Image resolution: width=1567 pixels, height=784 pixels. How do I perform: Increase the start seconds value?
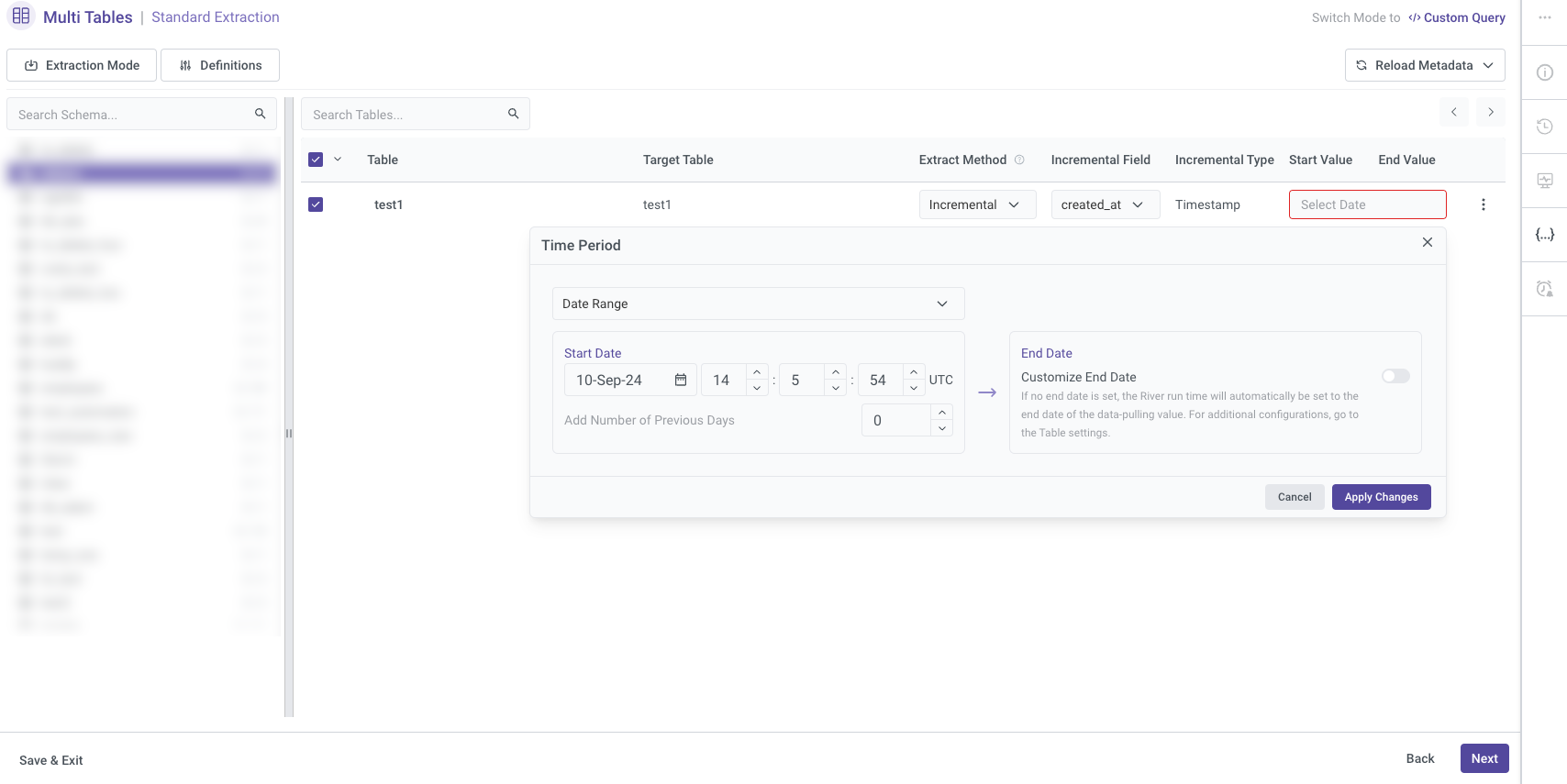point(914,372)
